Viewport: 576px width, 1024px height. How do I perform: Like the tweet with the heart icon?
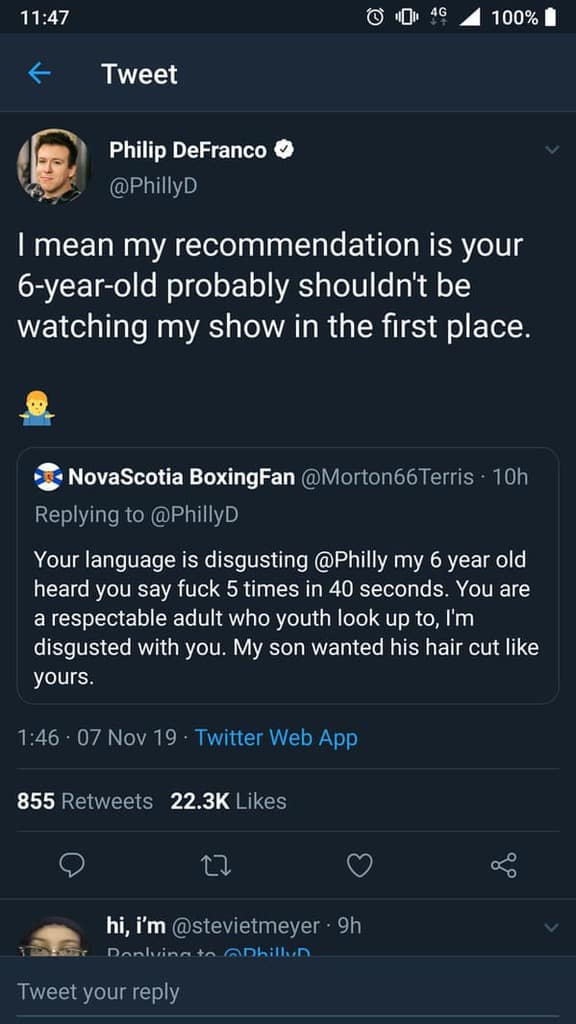click(359, 865)
